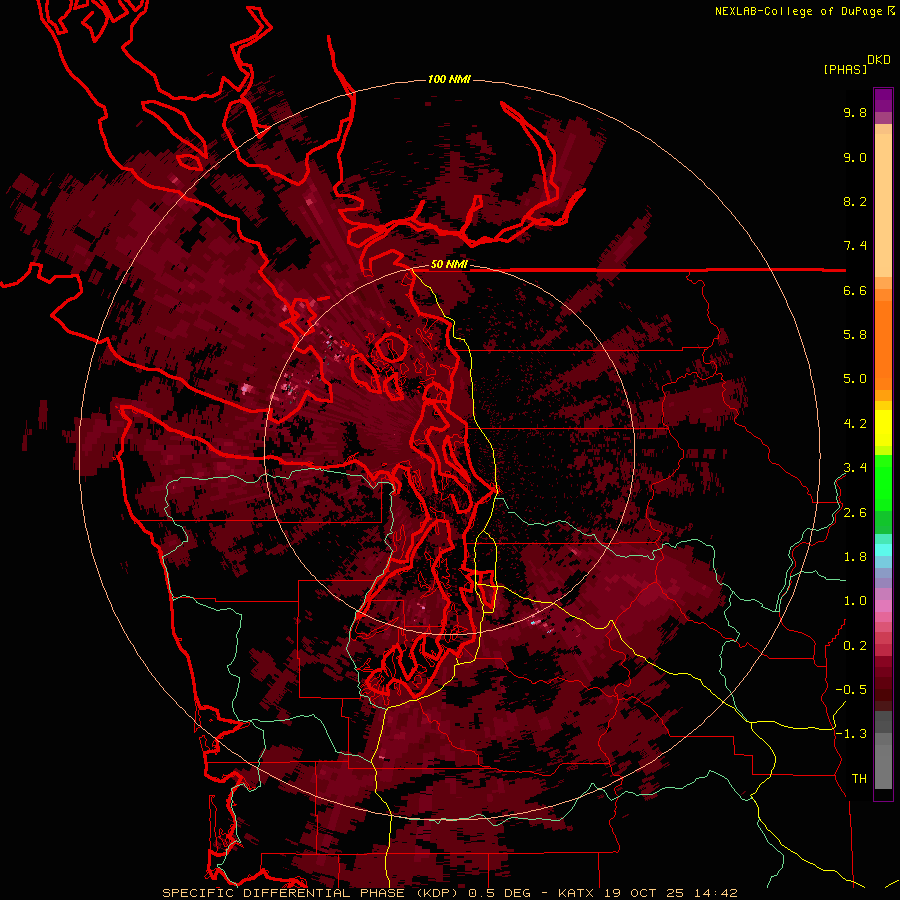
Task: Click the KATX station identifier
Action: [578, 893]
